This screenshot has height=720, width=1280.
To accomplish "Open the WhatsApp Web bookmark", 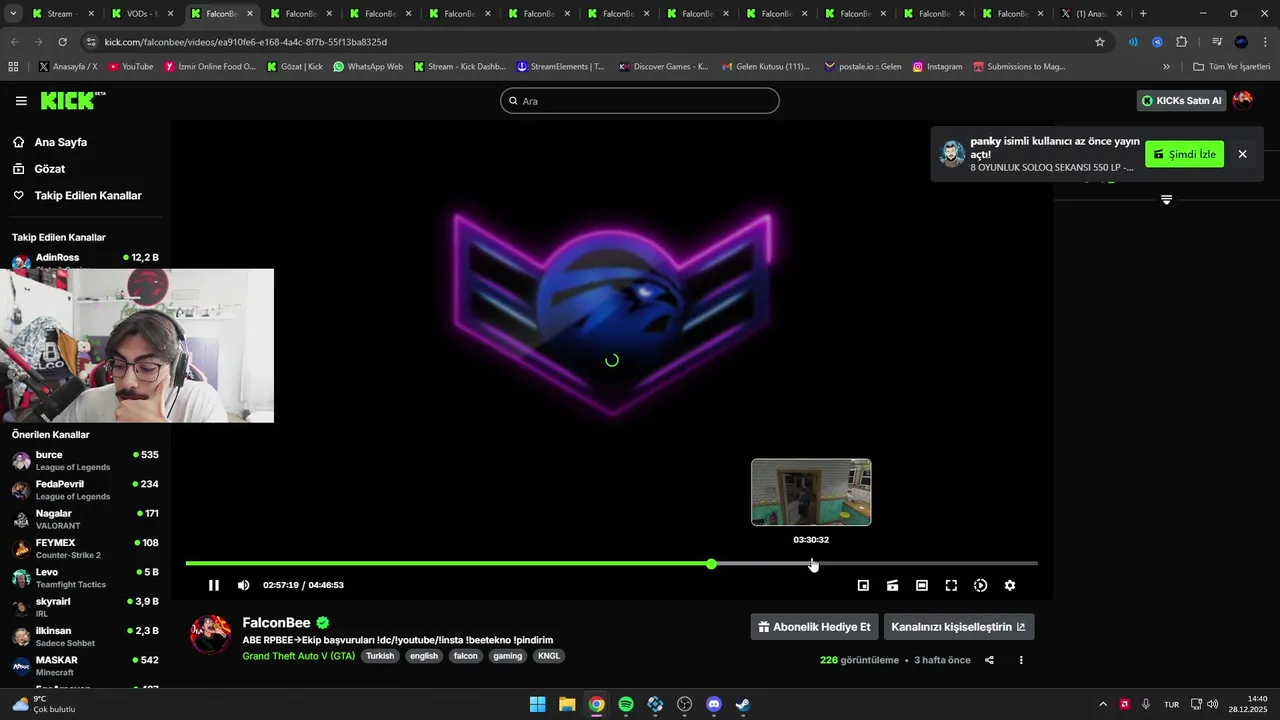I will (368, 67).
